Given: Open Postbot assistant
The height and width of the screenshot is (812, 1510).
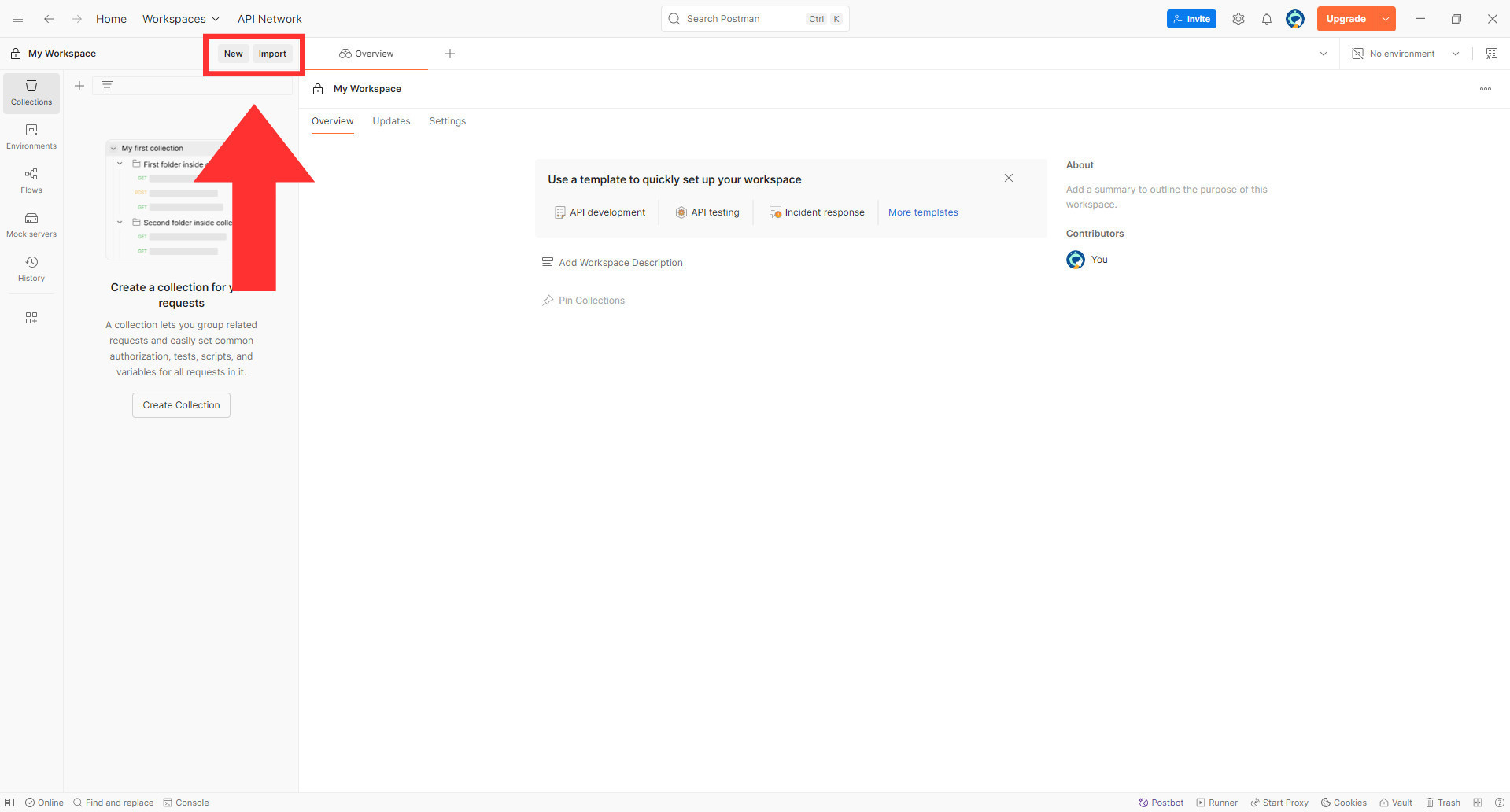Looking at the screenshot, I should [x=1161, y=803].
